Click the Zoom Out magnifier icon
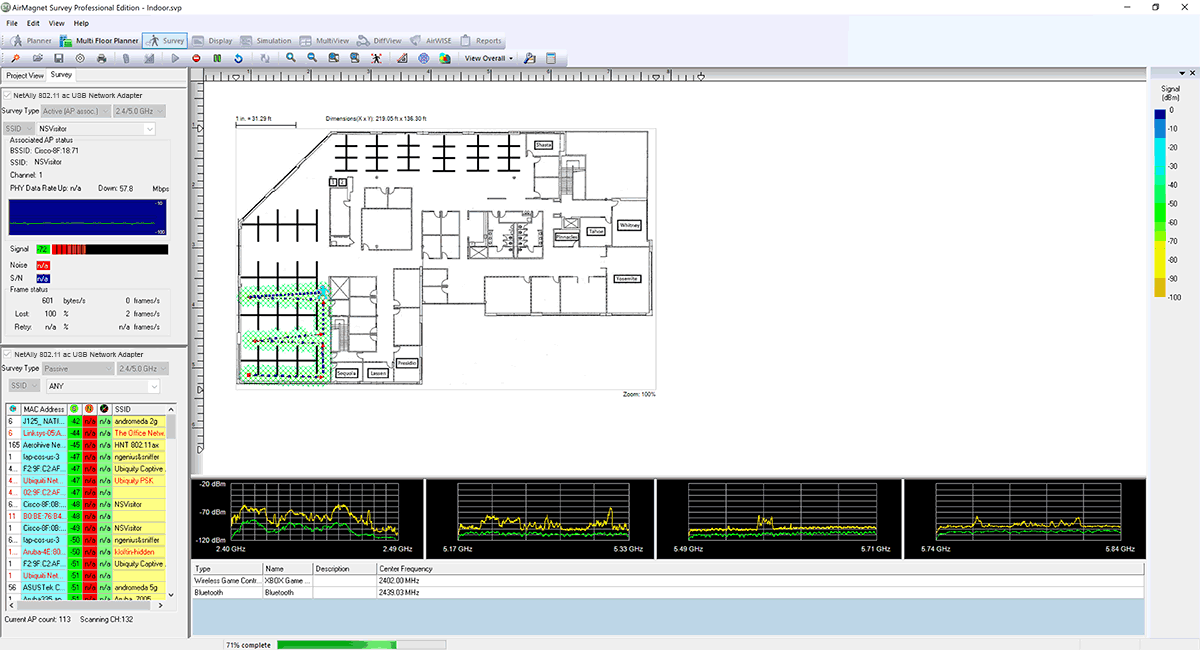1200x650 pixels. pos(312,58)
